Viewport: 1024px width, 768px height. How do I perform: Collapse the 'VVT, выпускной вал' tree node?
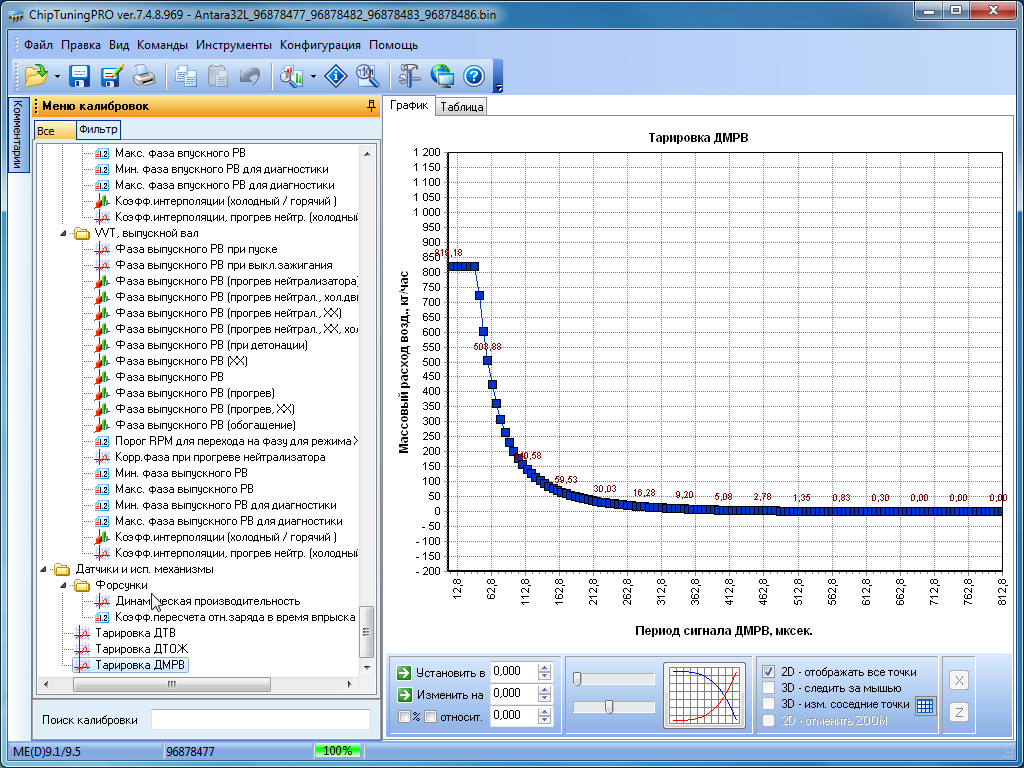[x=64, y=233]
